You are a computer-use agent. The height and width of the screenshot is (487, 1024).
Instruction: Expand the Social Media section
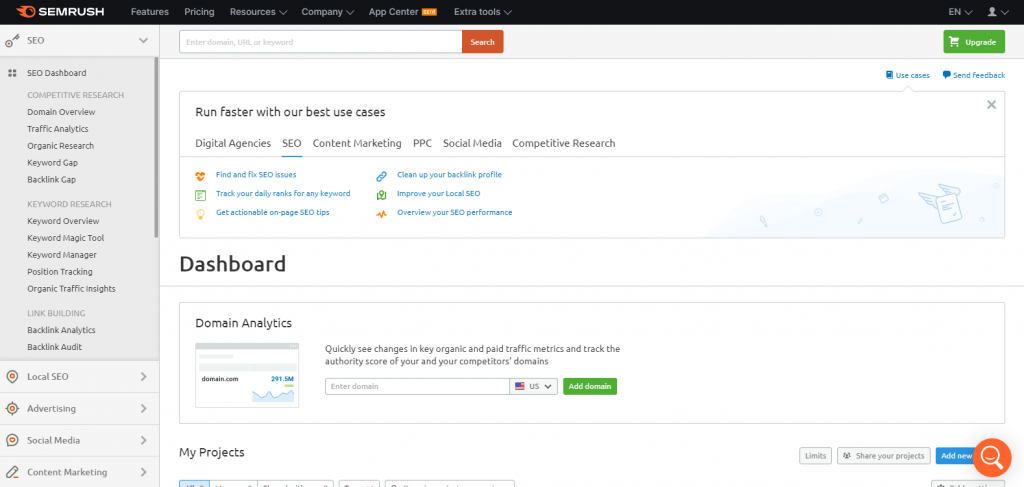144,441
